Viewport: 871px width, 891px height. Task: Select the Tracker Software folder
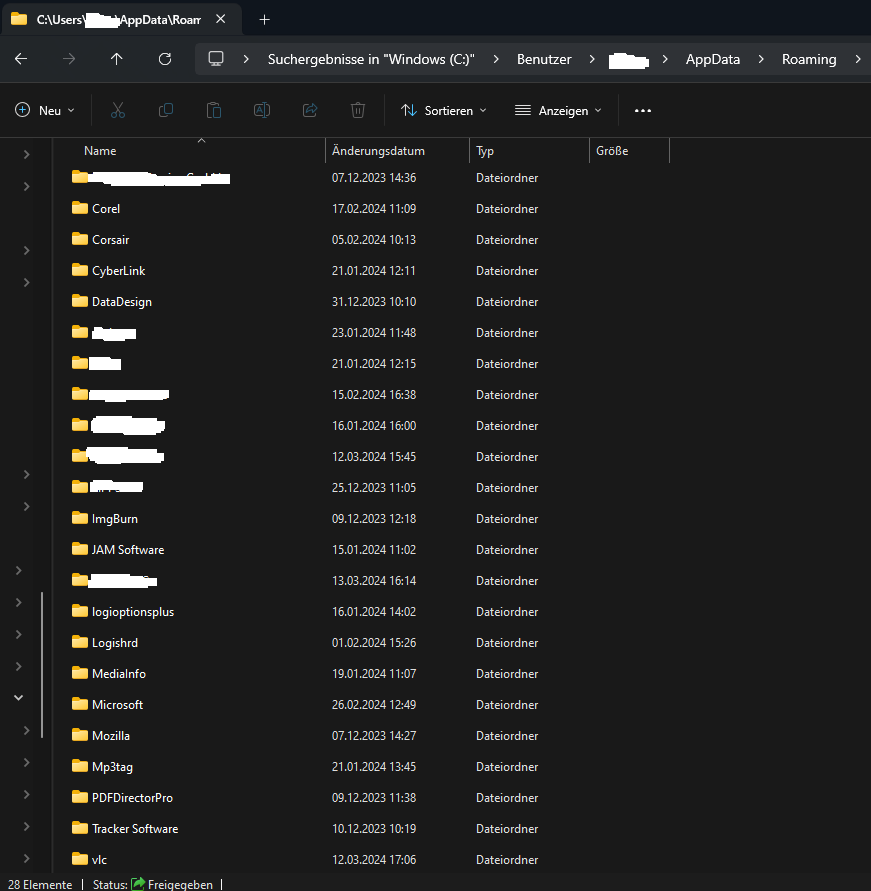point(134,828)
